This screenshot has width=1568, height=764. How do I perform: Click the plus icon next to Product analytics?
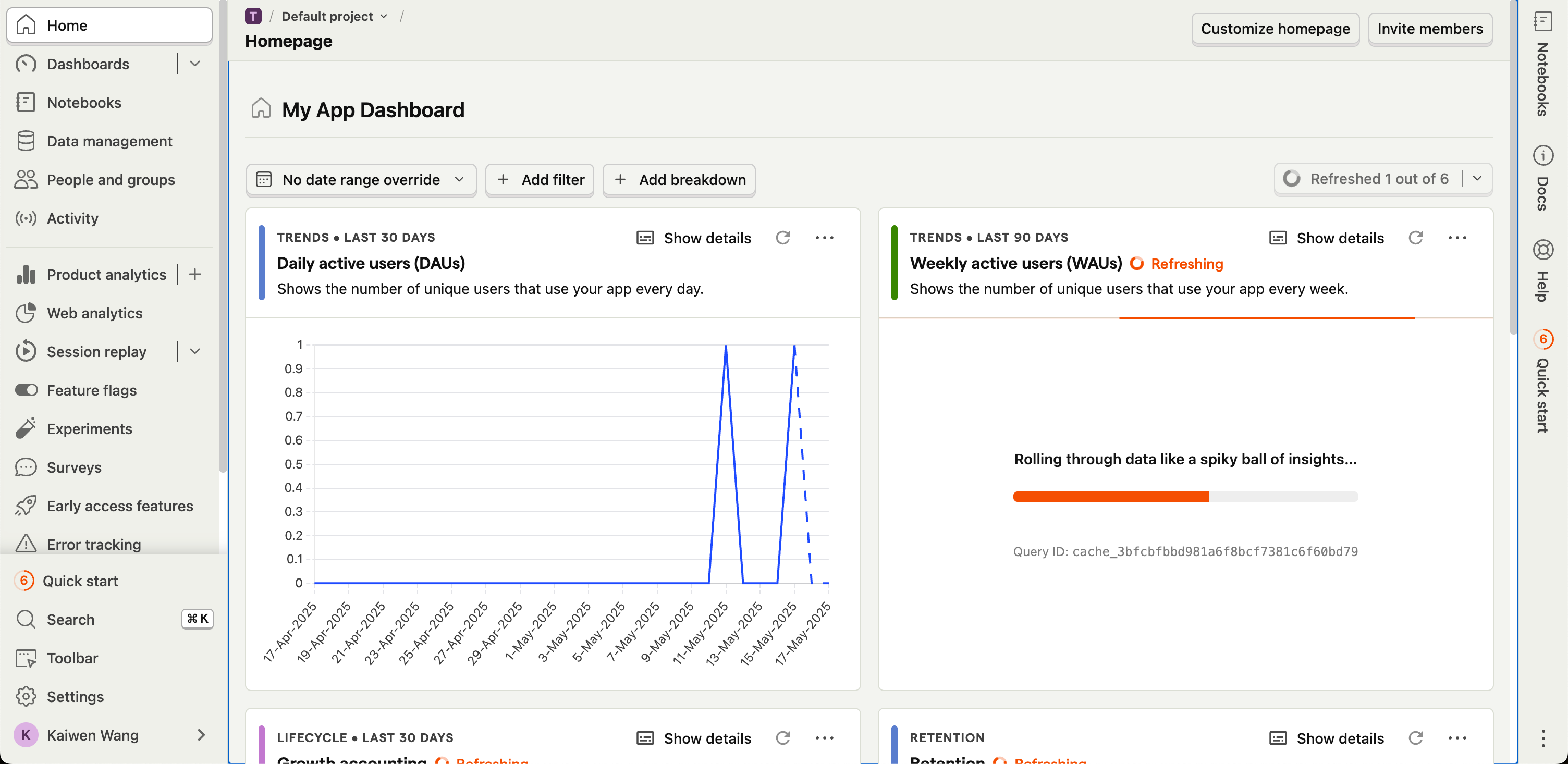pos(195,275)
